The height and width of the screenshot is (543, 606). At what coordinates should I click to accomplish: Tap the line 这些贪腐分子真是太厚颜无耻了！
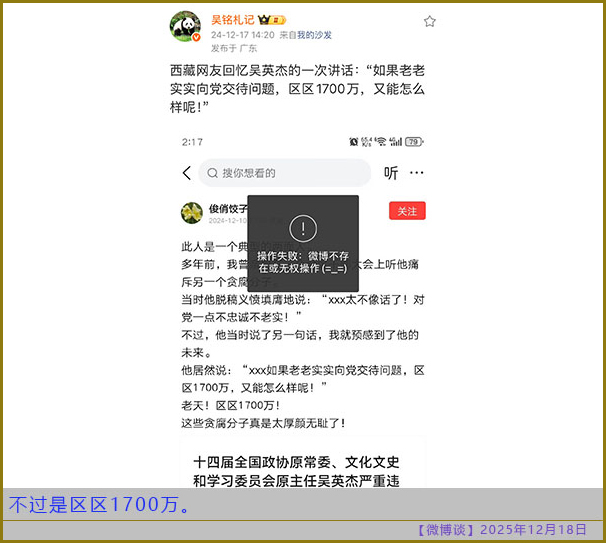pos(264,423)
